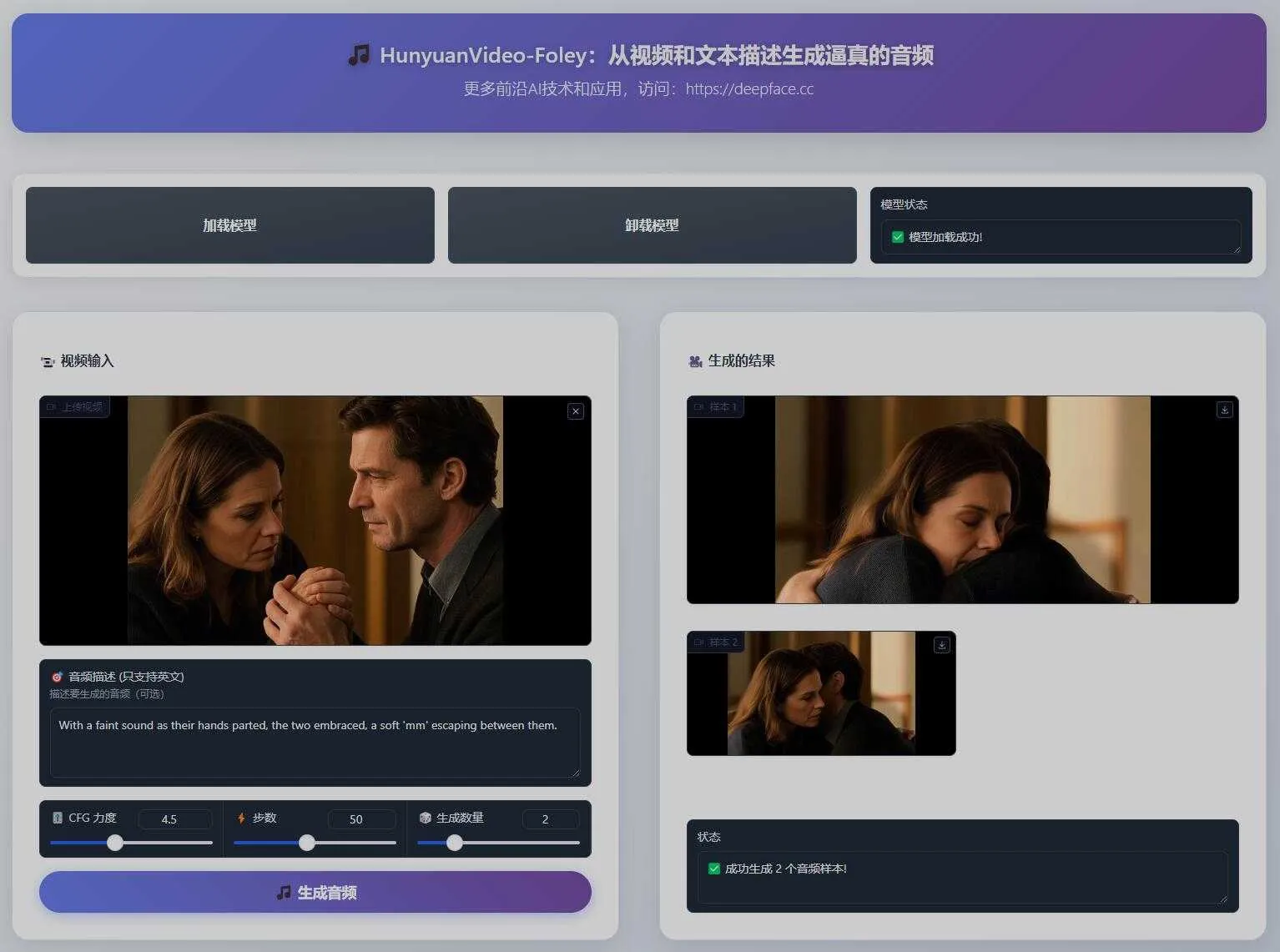Click the 加载模型 button
This screenshot has height=952, width=1280.
230,225
